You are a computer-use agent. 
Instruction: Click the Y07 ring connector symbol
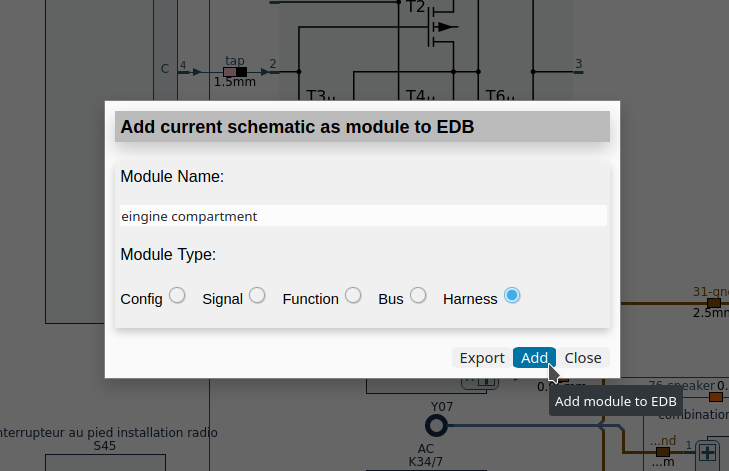[x=437, y=426]
